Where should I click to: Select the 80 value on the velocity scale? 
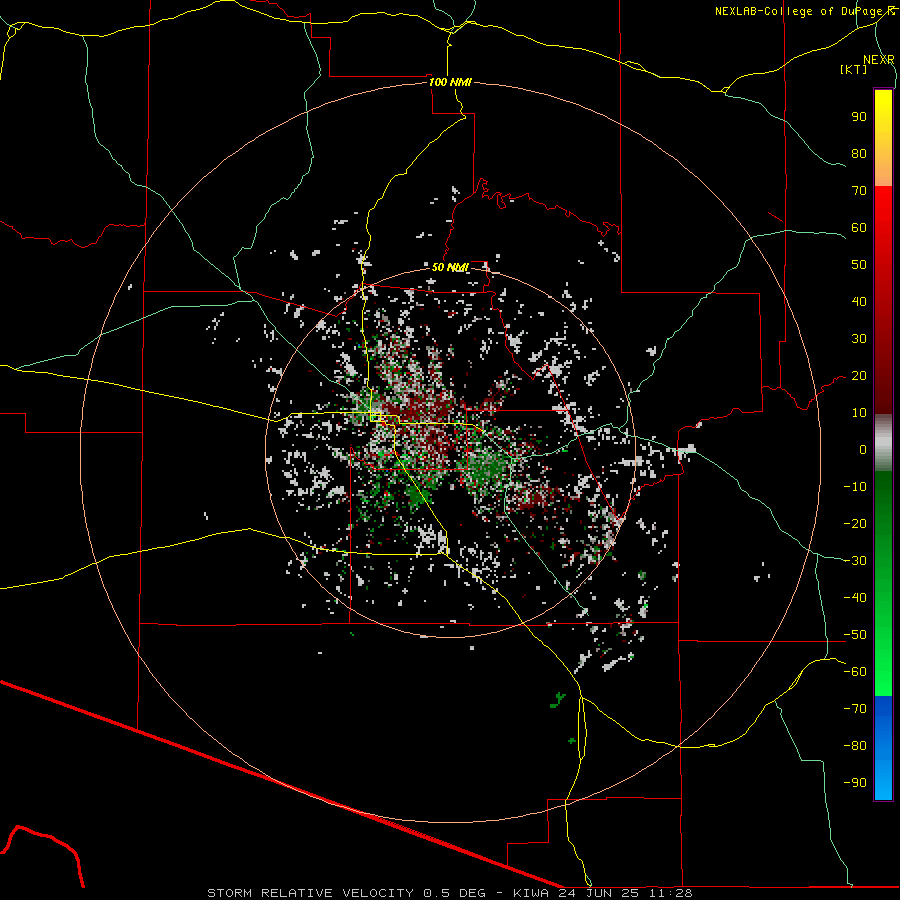(859, 153)
